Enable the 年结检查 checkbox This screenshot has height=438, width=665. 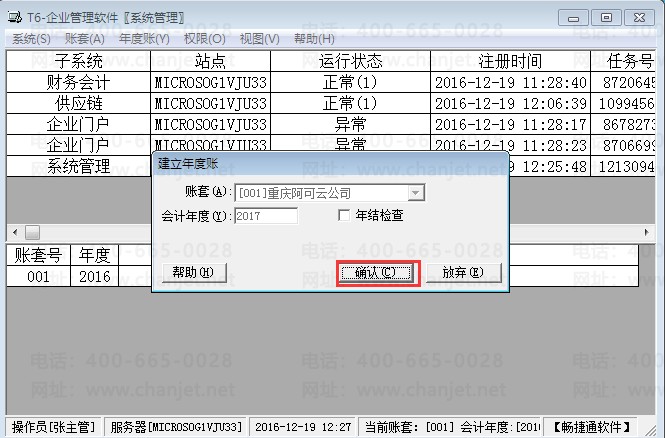point(345,215)
